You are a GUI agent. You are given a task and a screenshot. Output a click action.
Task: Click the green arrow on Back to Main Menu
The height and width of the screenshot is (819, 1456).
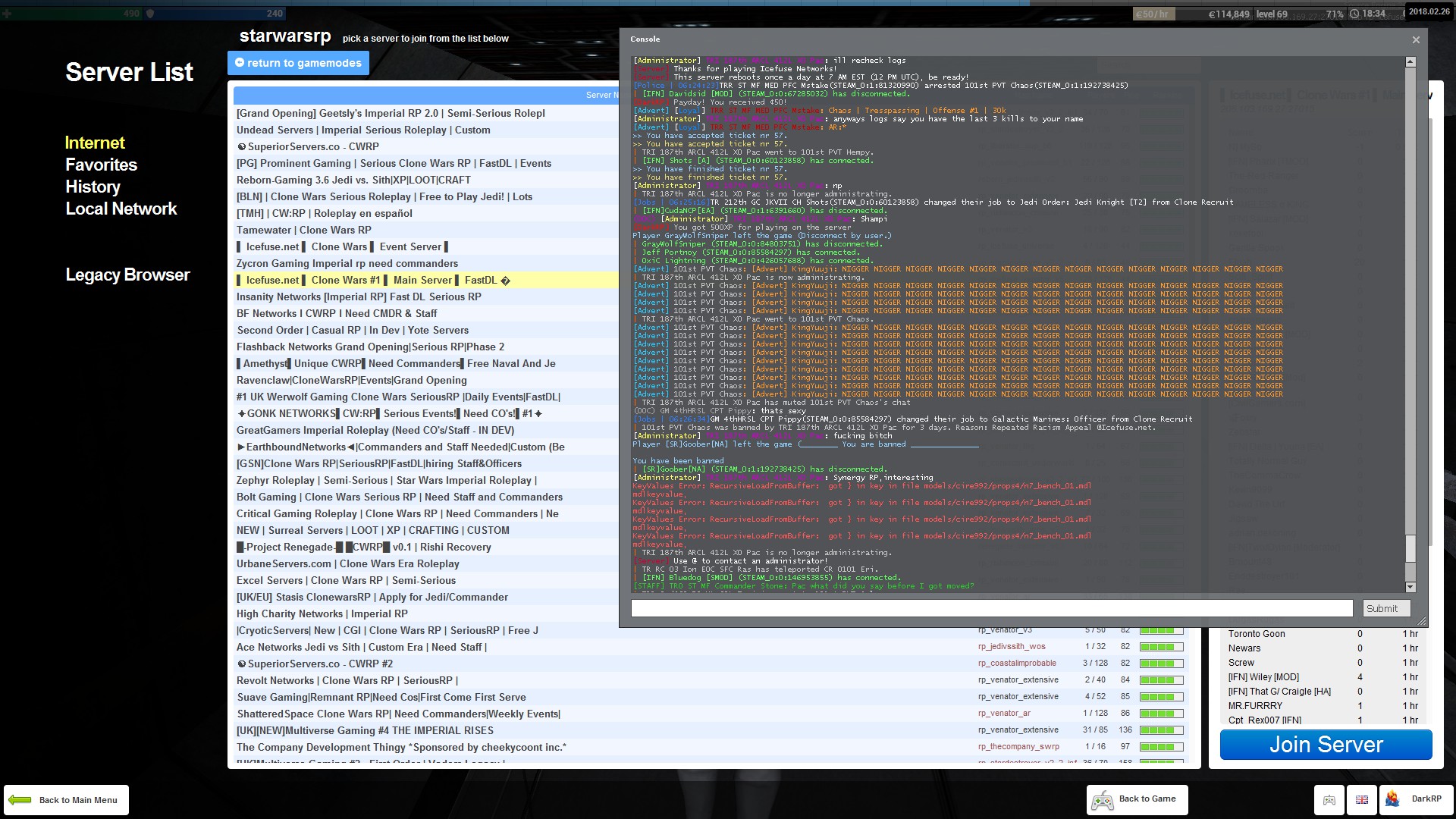[x=20, y=799]
